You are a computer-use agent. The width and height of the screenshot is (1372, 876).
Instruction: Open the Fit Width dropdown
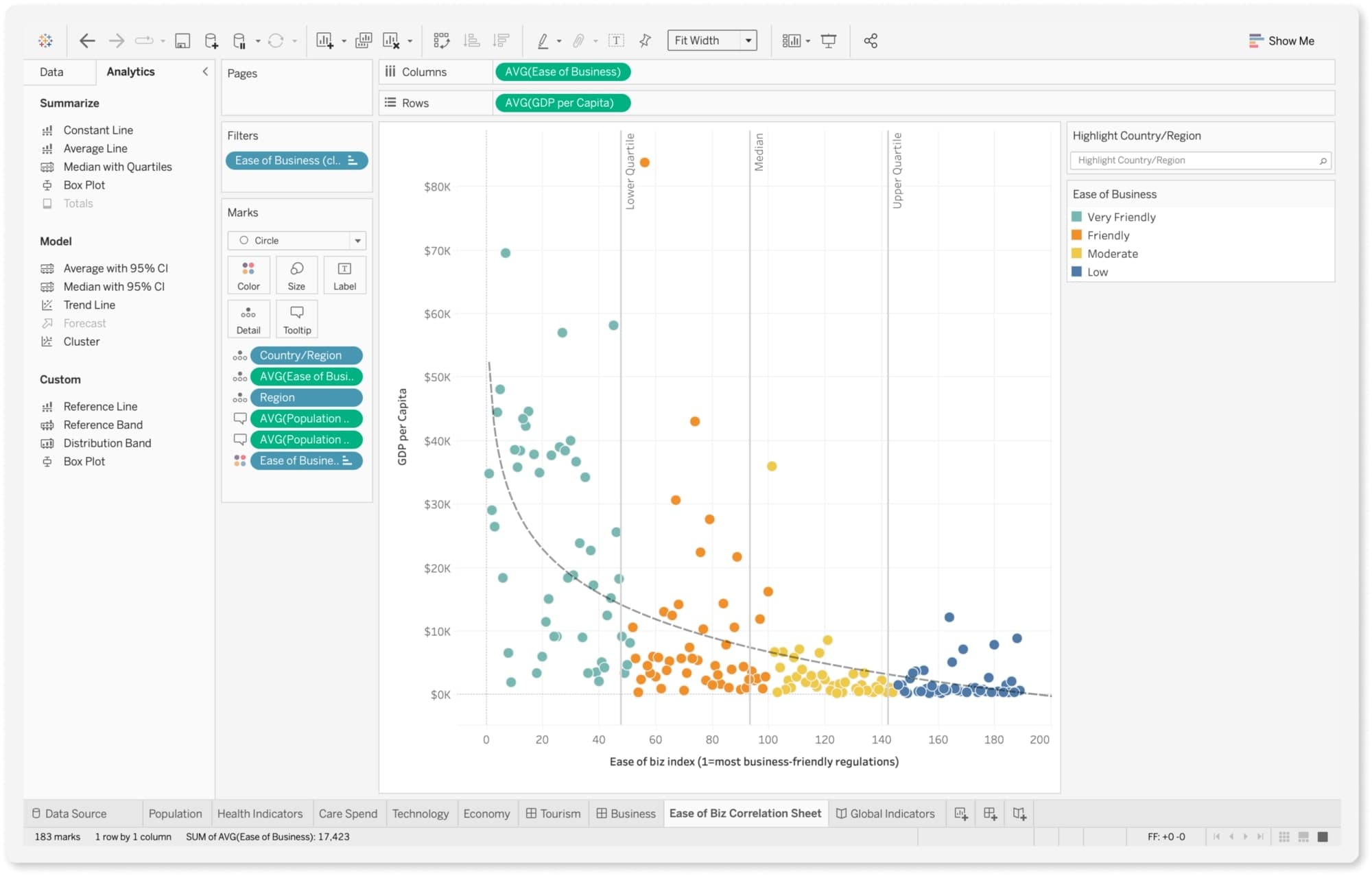click(x=748, y=40)
